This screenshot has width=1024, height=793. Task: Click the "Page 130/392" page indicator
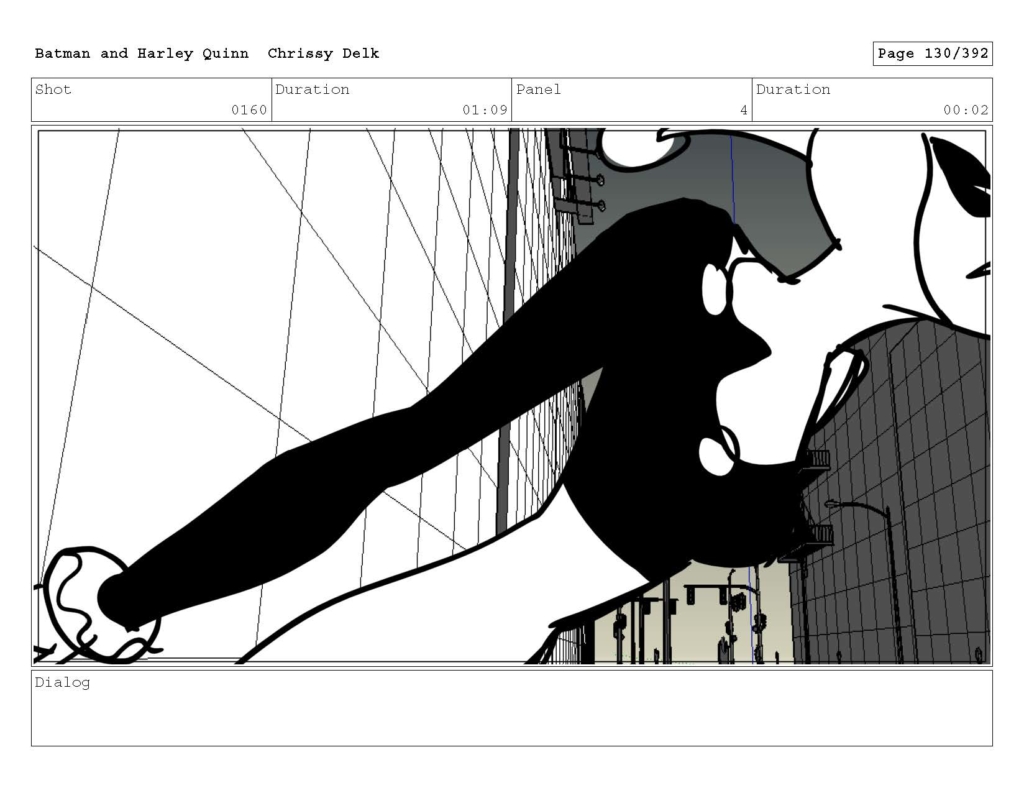pyautogui.click(x=933, y=54)
